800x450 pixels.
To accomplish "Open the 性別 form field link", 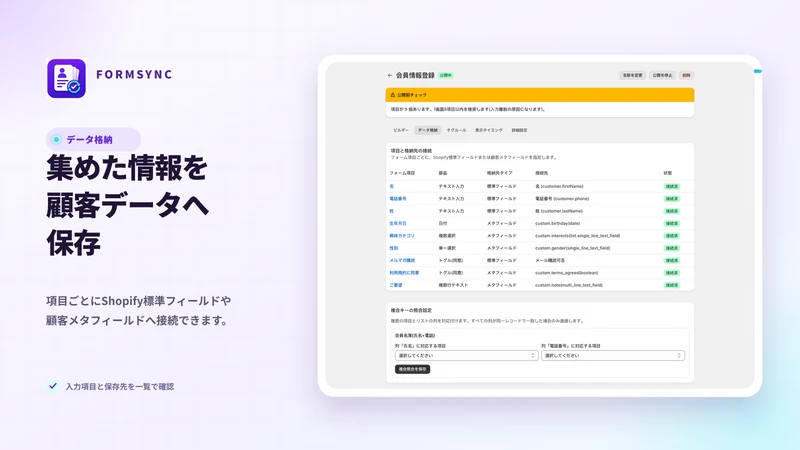I will [x=393, y=248].
